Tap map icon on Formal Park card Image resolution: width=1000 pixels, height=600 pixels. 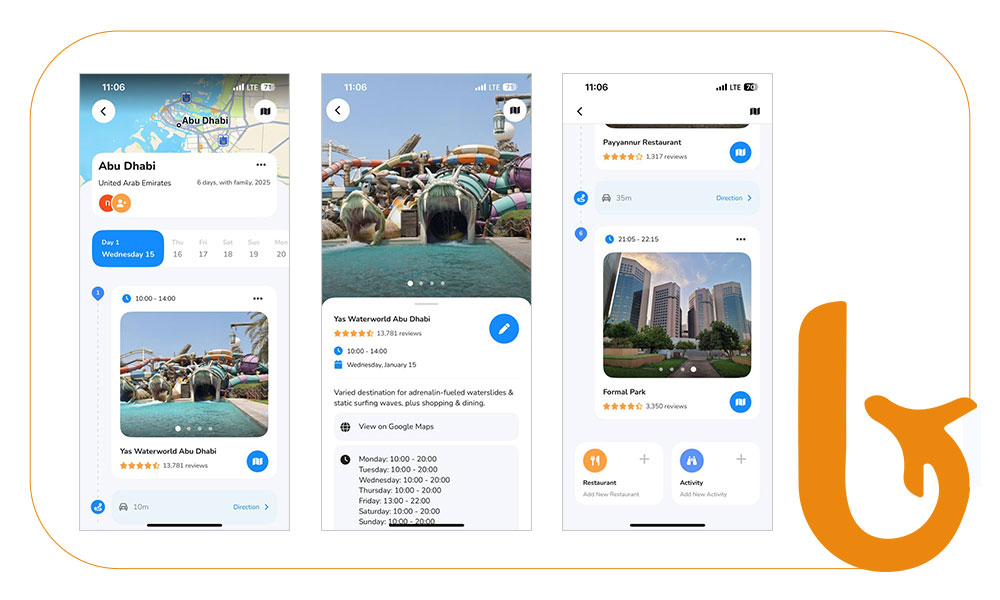click(x=739, y=402)
